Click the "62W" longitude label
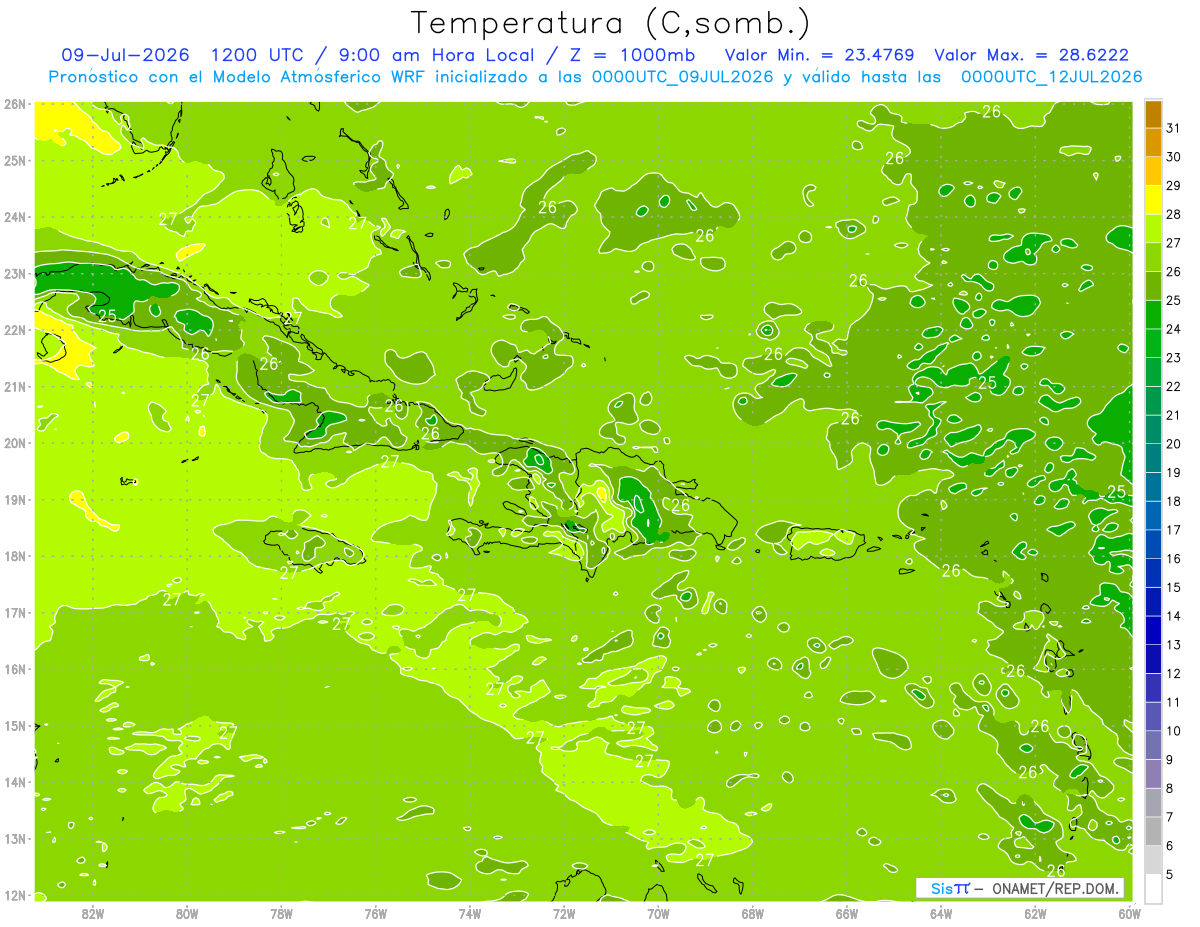The width and height of the screenshot is (1200, 927). tap(1035, 913)
